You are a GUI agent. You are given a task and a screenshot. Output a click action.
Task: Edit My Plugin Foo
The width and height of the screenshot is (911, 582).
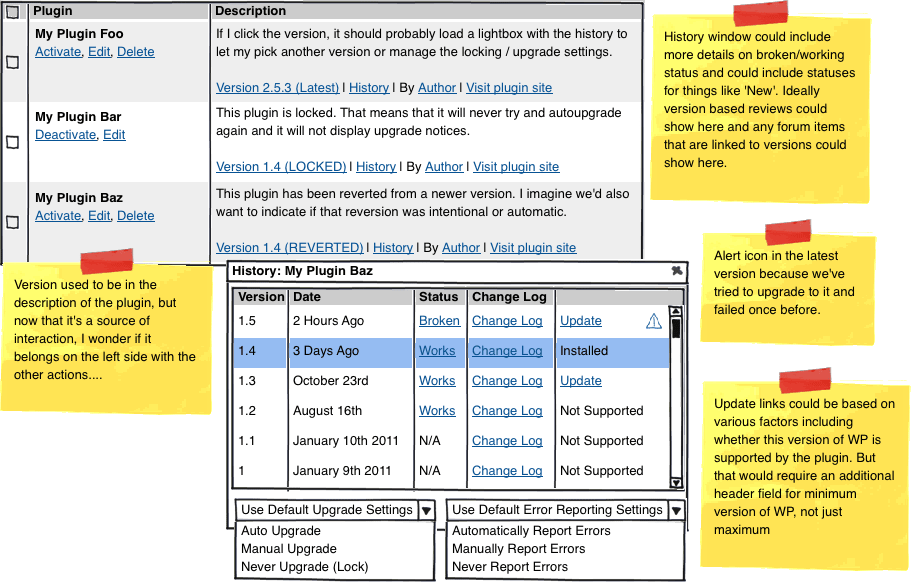tap(99, 52)
